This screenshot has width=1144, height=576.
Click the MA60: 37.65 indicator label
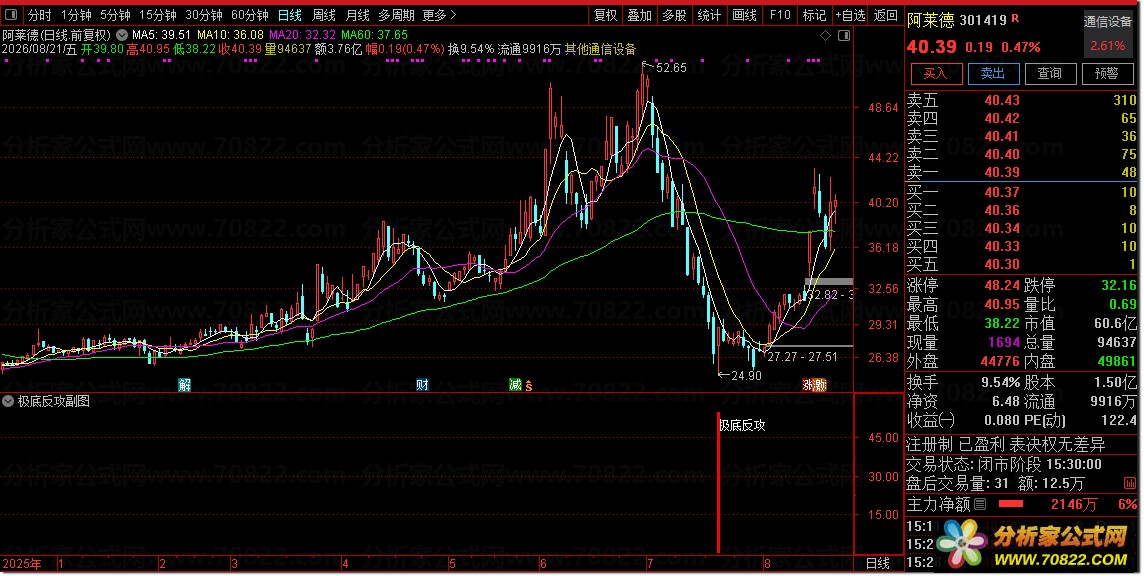[x=374, y=35]
